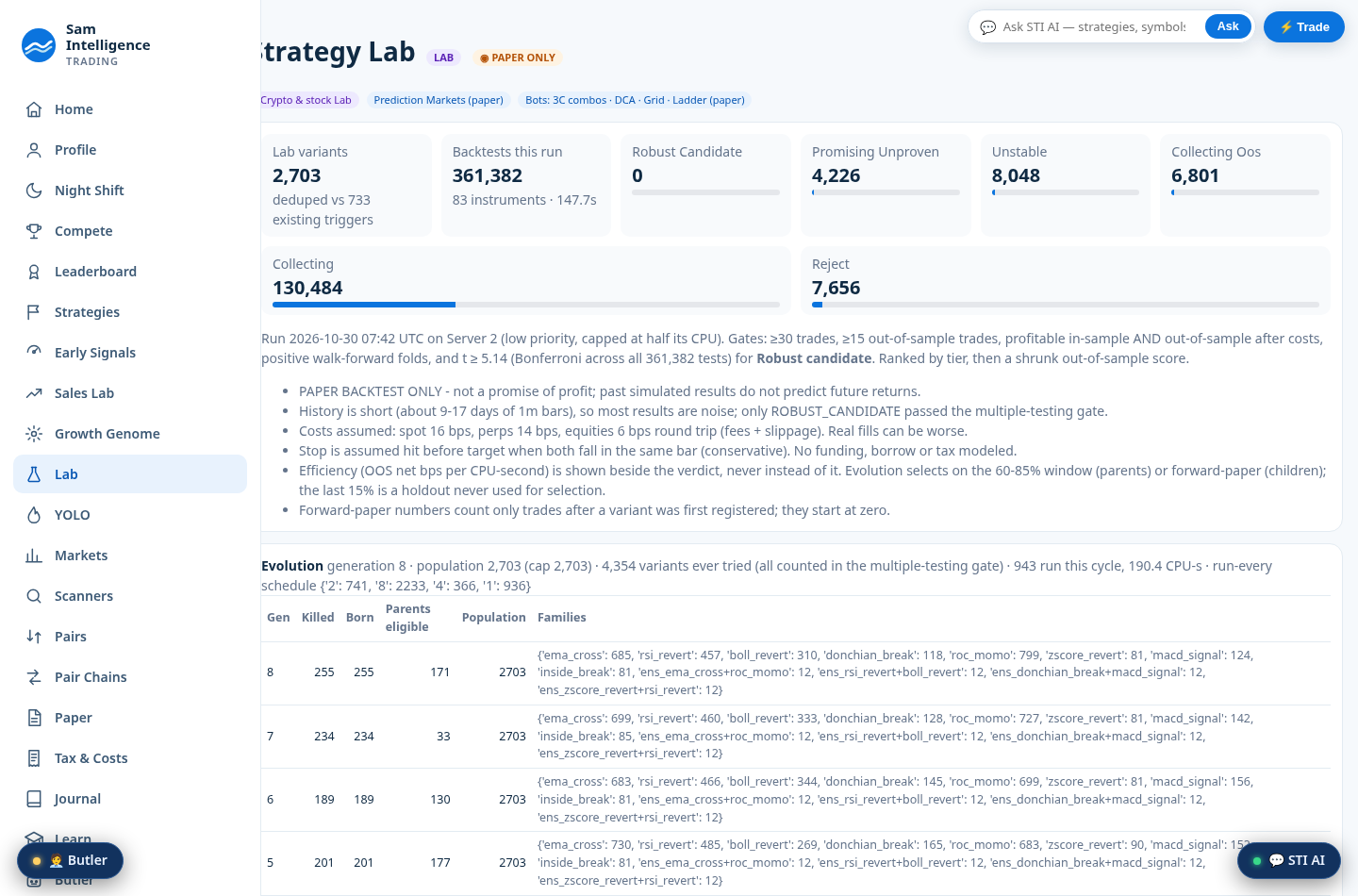
Task: Click the Profile person icon
Action: [x=34, y=150]
